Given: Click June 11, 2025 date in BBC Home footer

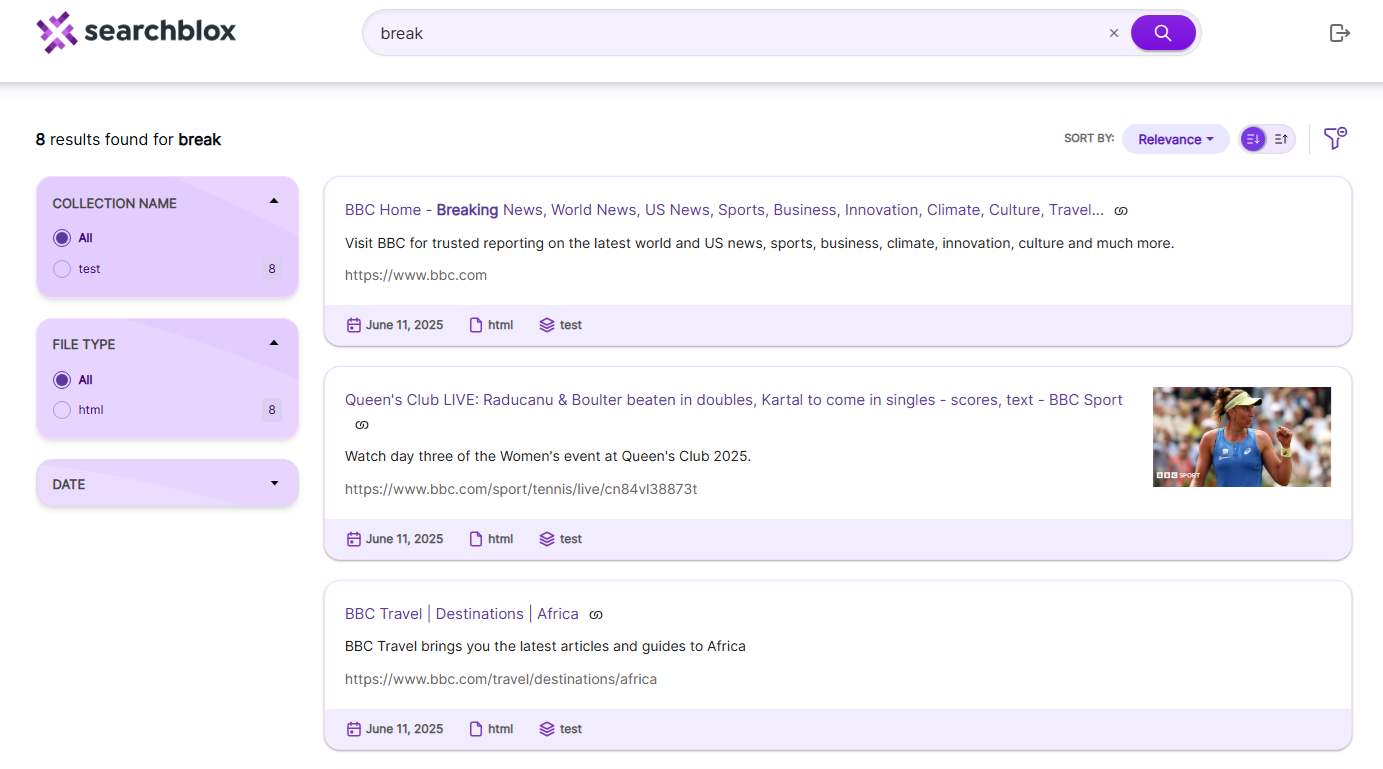Looking at the screenshot, I should coord(404,325).
